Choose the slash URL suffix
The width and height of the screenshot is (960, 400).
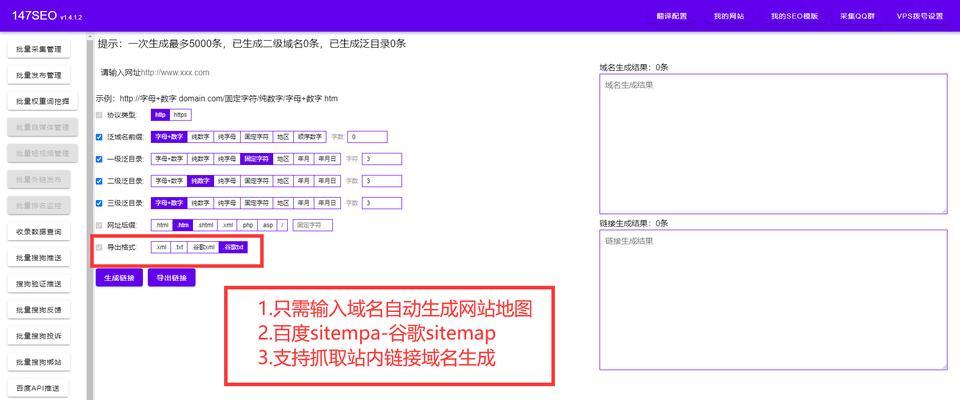click(282, 225)
